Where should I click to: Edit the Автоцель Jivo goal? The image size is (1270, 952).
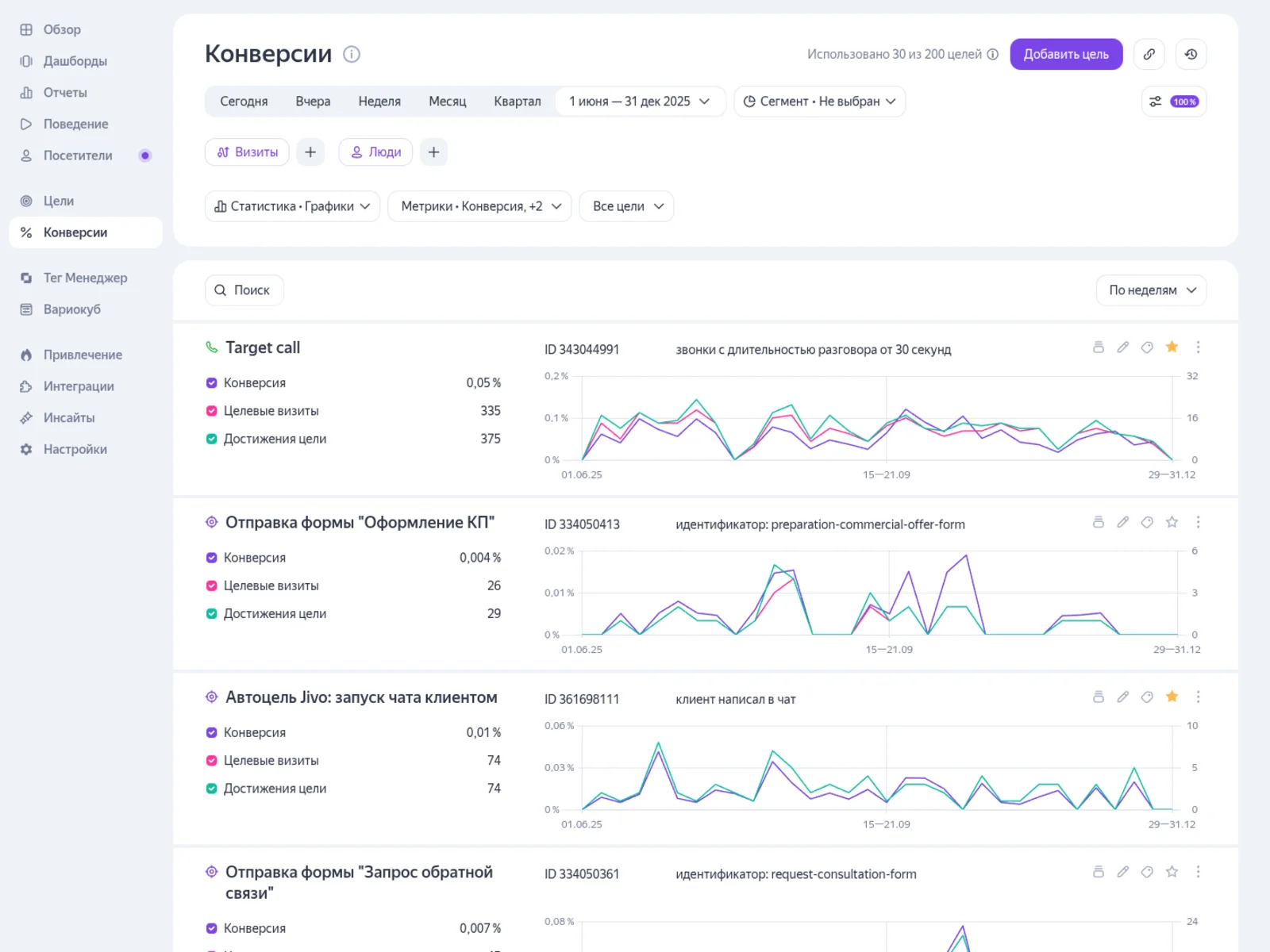1123,697
